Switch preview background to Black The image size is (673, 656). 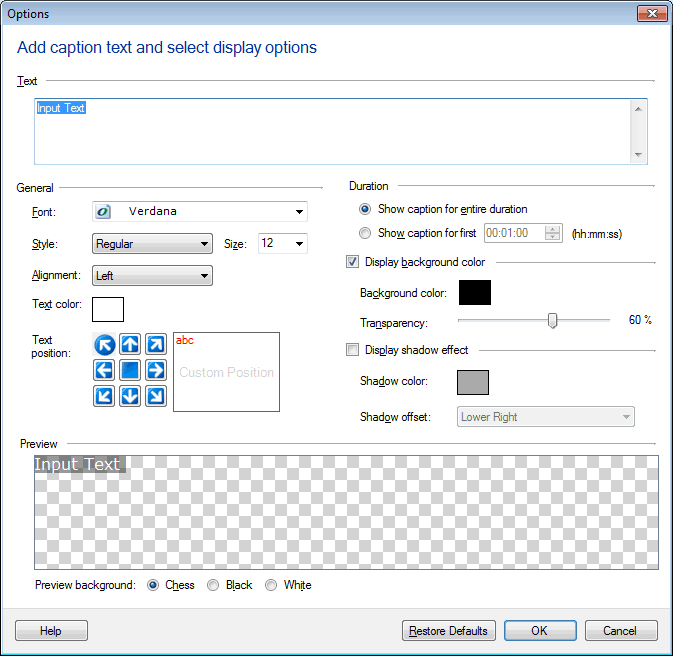click(x=213, y=585)
